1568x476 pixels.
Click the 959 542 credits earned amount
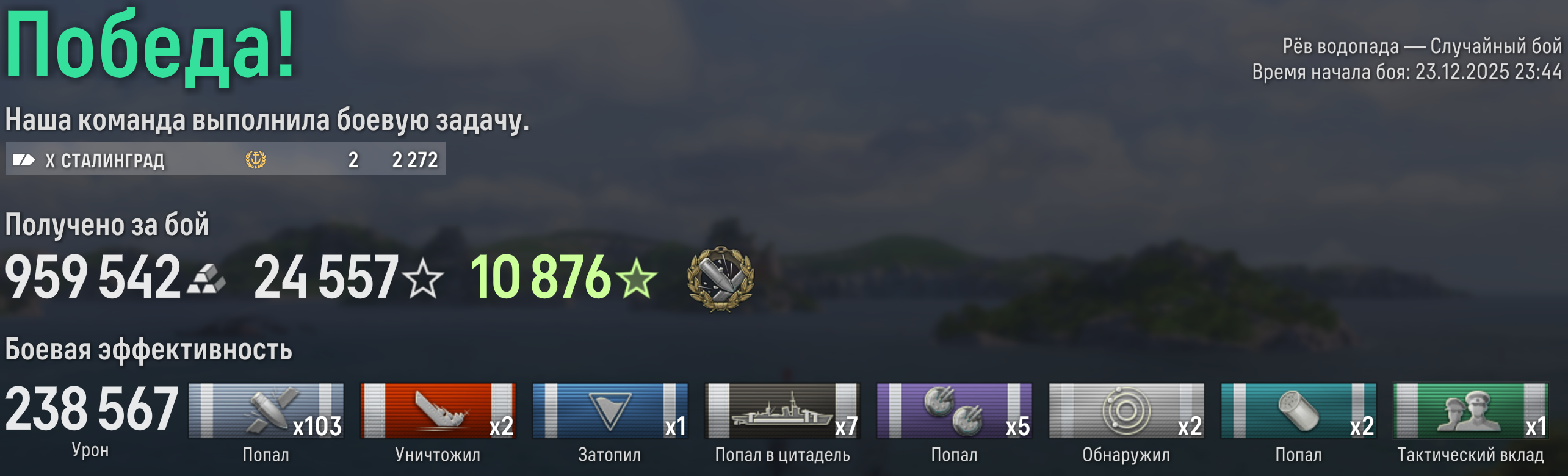coord(93,278)
